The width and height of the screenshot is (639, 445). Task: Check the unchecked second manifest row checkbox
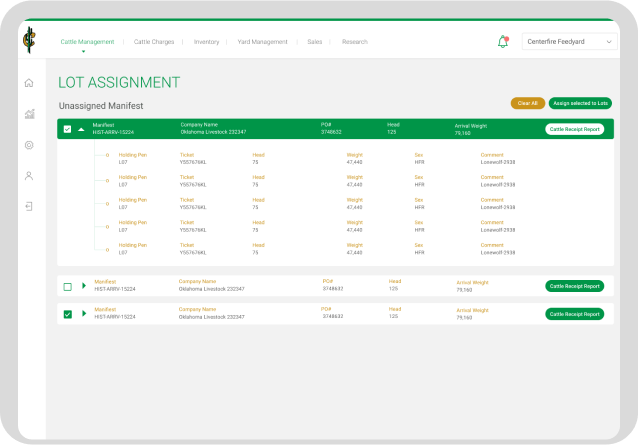67,286
